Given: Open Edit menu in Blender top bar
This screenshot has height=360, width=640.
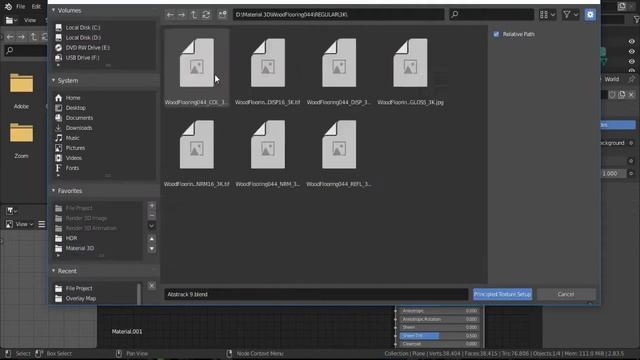Looking at the screenshot, I should 36,7.
